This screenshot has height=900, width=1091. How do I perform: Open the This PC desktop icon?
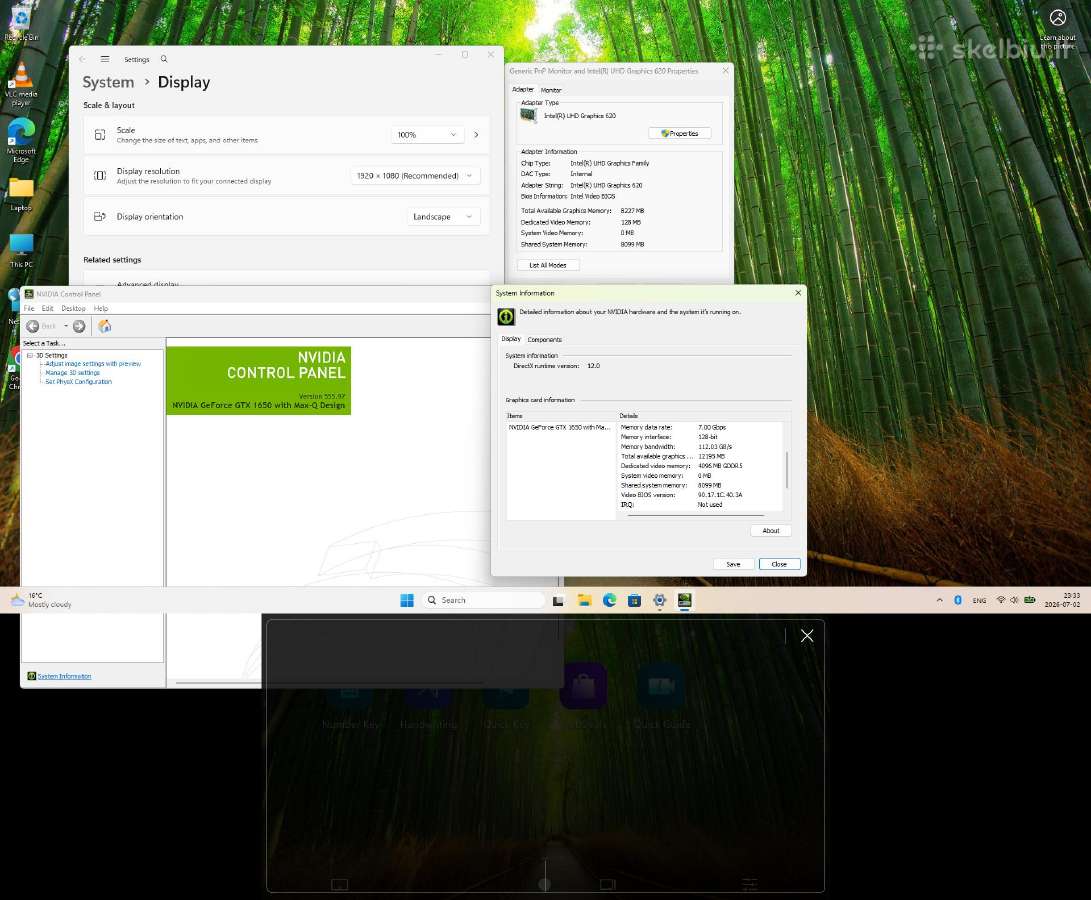tap(22, 251)
